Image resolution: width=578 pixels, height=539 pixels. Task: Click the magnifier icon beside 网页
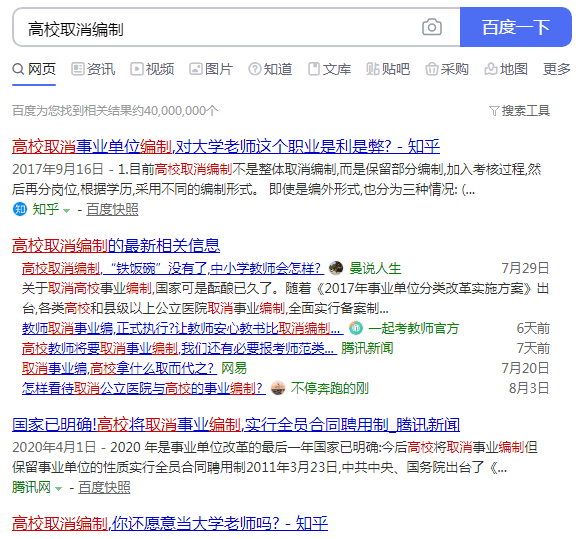[18, 69]
